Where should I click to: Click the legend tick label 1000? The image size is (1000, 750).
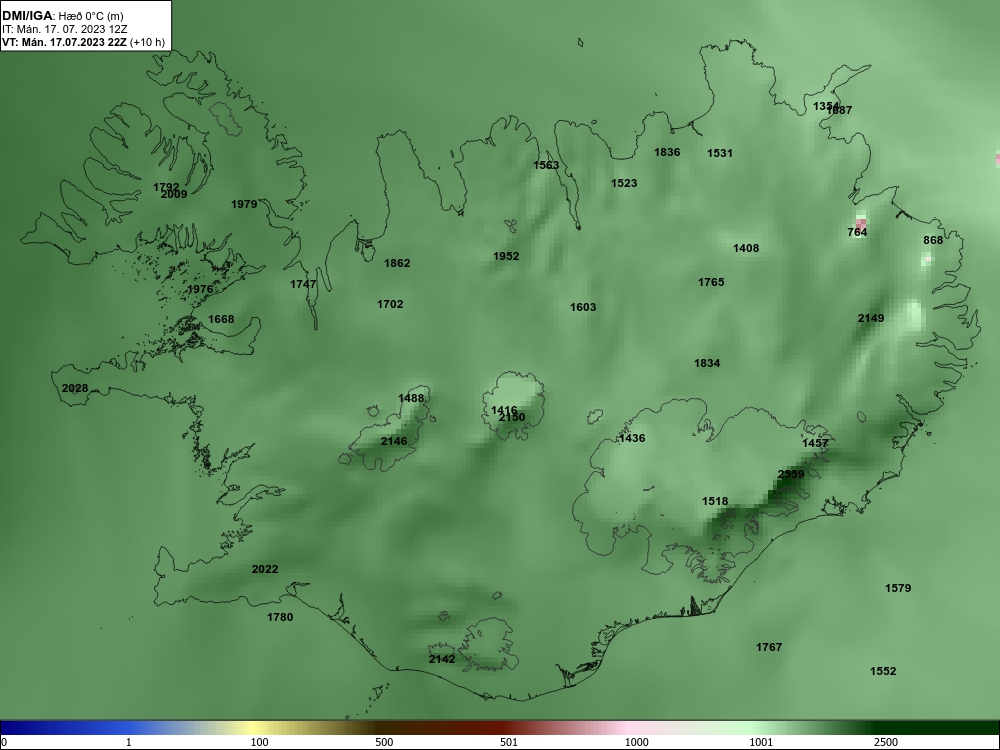pyautogui.click(x=636, y=742)
